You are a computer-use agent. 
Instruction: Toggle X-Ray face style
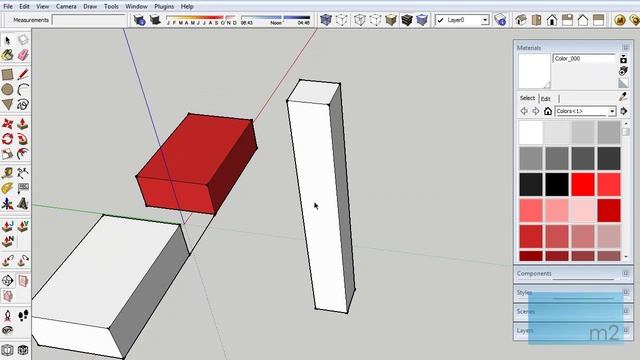click(x=325, y=20)
